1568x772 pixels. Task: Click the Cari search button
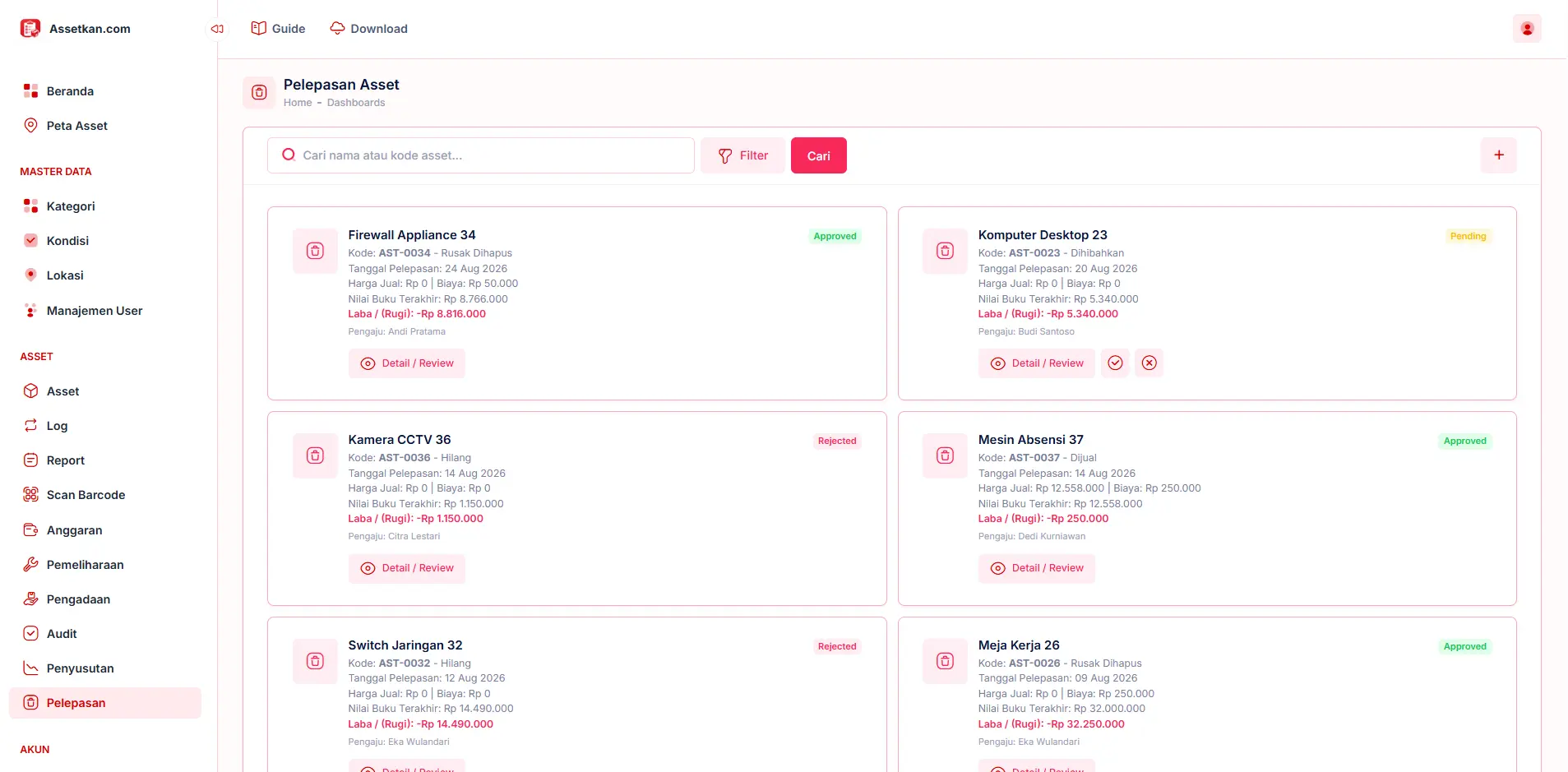pos(819,155)
